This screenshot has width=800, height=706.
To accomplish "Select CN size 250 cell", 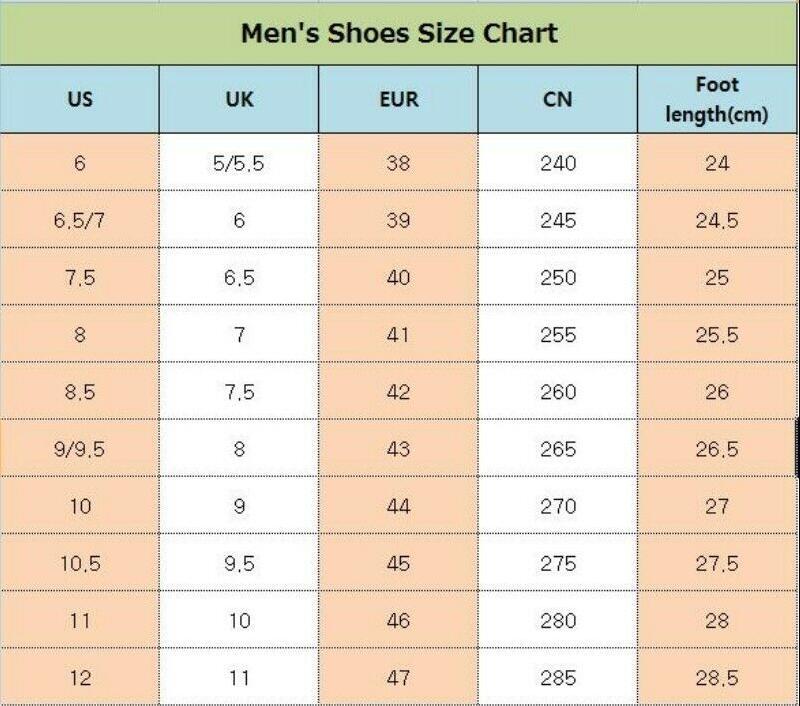I will click(558, 277).
